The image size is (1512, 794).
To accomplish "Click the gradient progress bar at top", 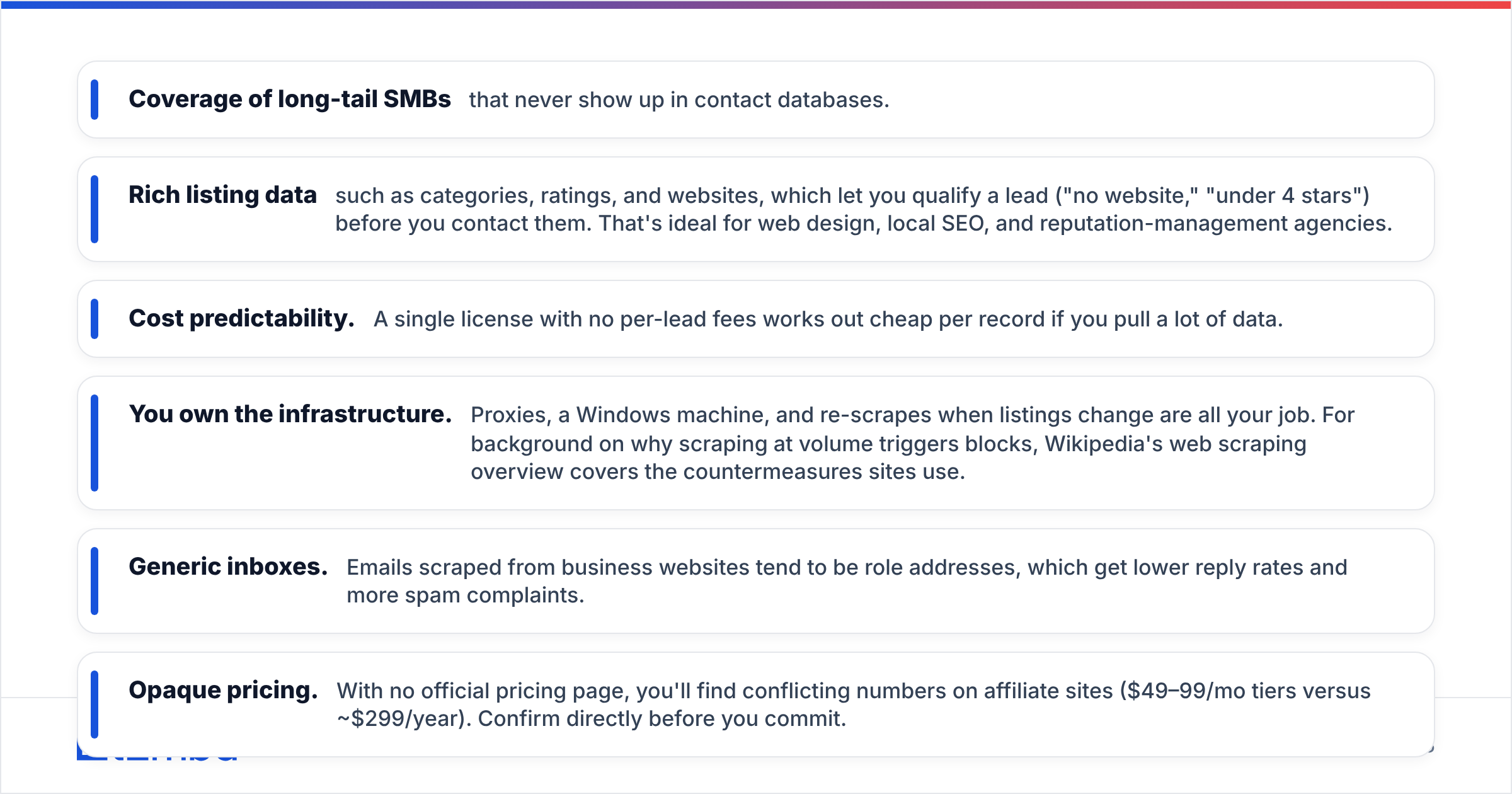I will [756, 4].
